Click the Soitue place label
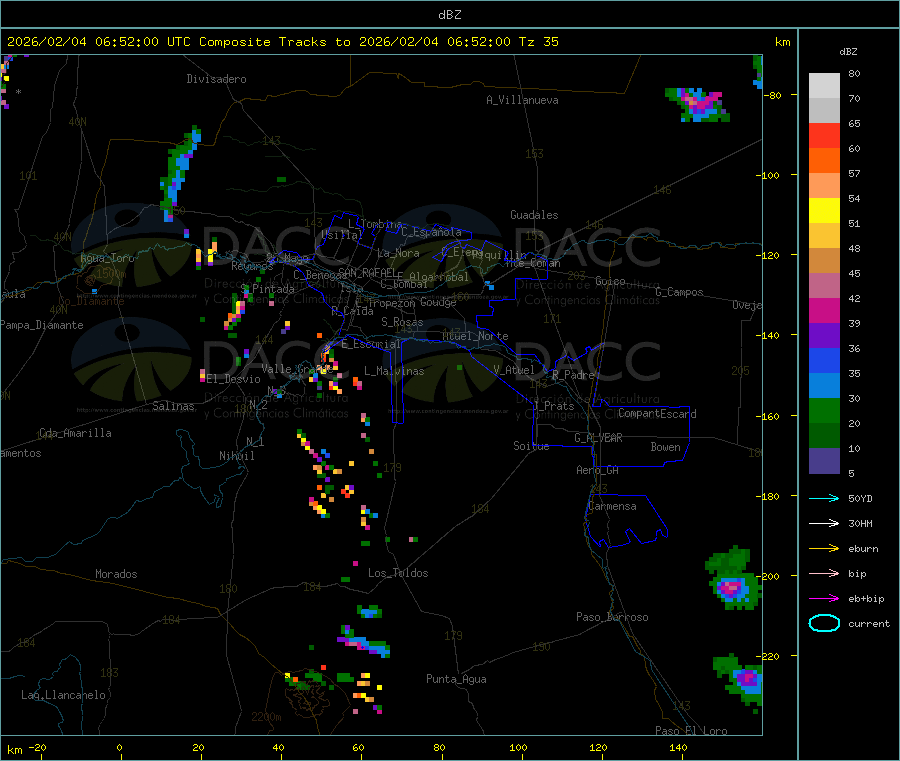 point(531,446)
